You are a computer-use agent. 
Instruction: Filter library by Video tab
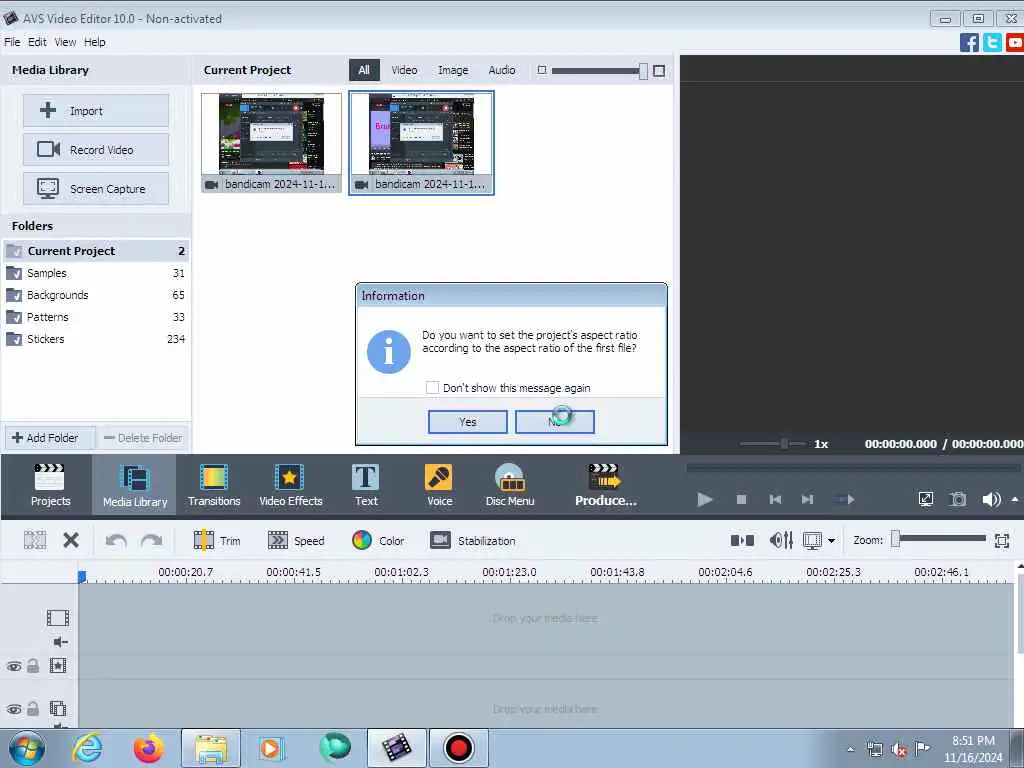coord(404,70)
